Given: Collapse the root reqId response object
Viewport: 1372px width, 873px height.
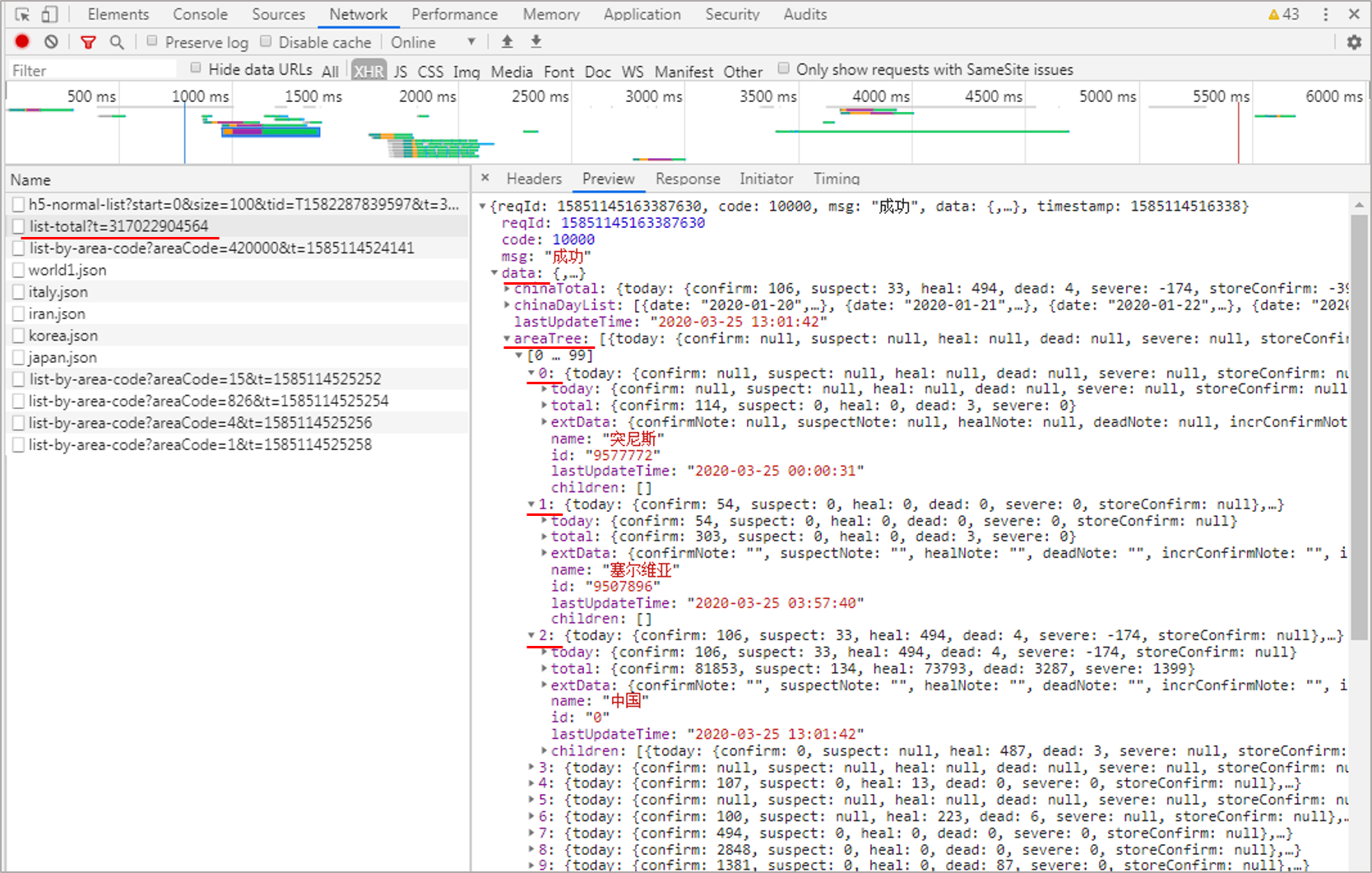Looking at the screenshot, I should tap(483, 206).
